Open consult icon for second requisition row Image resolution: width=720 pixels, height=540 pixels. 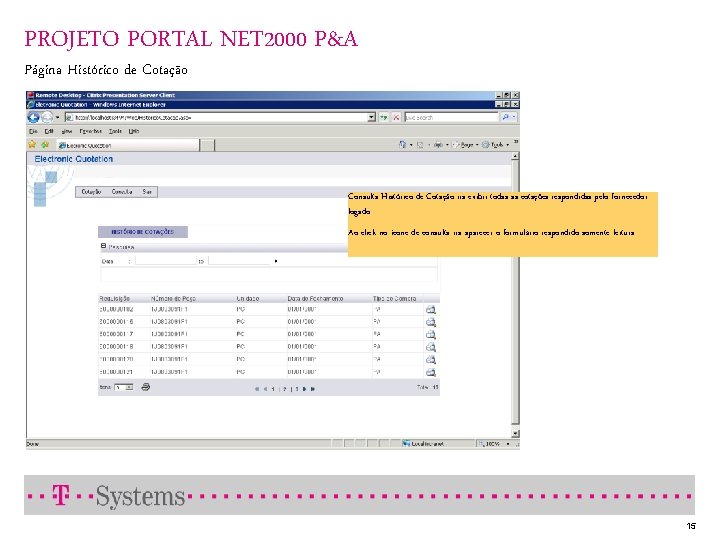point(431,322)
